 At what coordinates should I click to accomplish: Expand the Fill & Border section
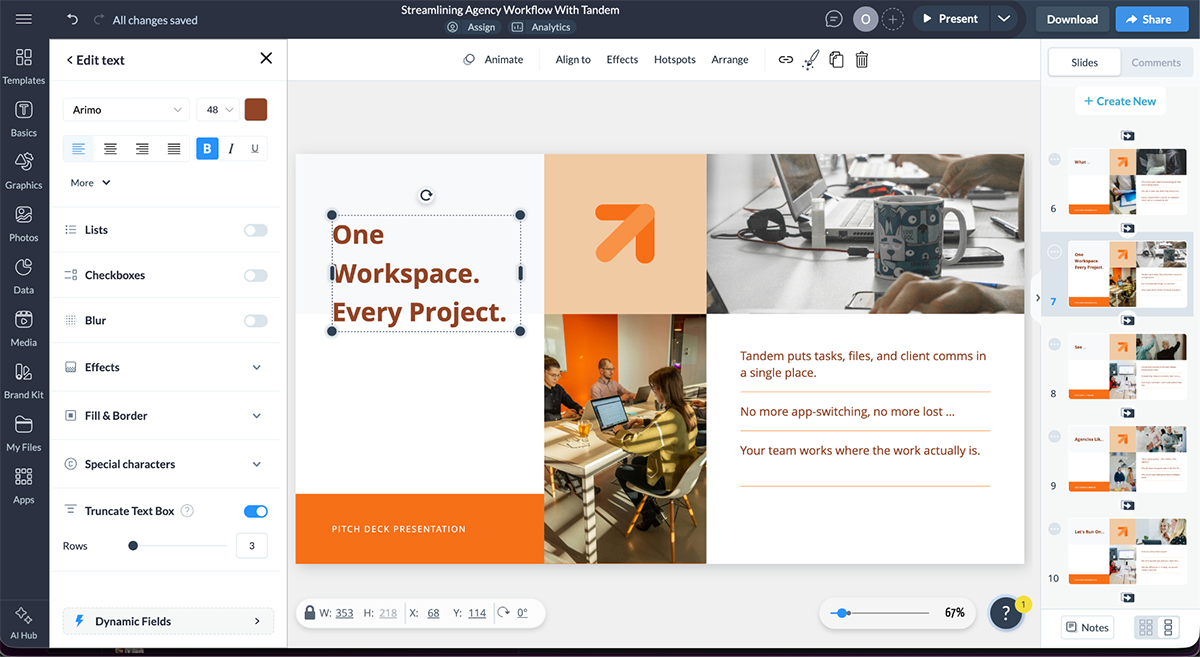tap(165, 415)
